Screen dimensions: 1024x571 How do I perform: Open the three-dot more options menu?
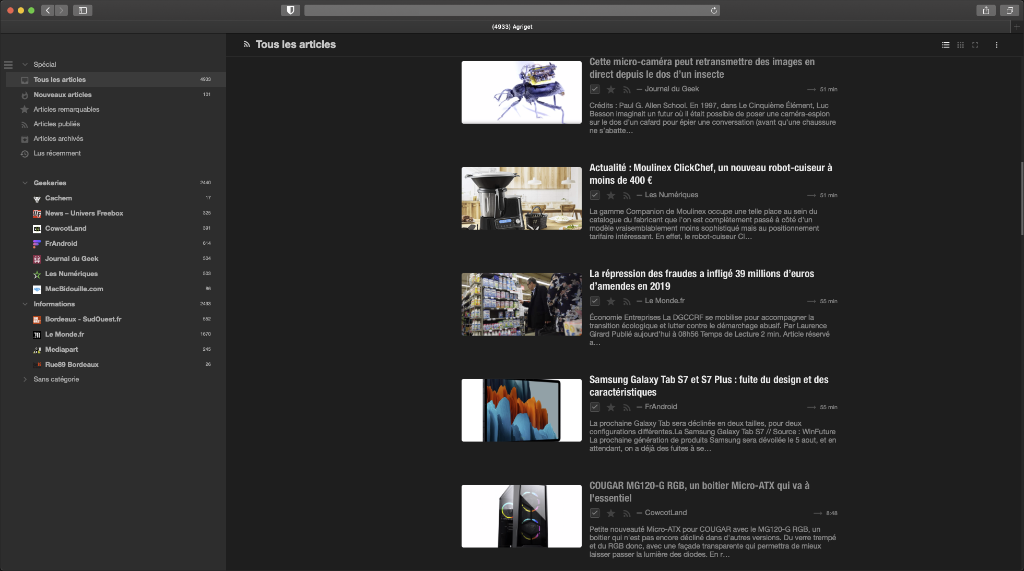point(997,45)
